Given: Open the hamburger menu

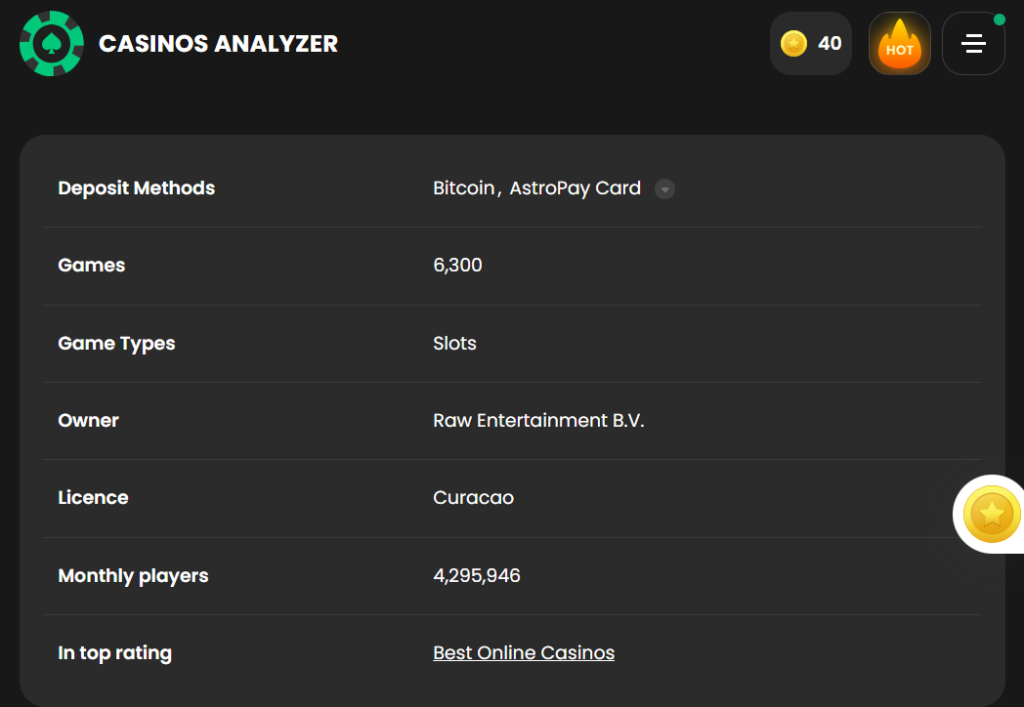Looking at the screenshot, I should [973, 44].
